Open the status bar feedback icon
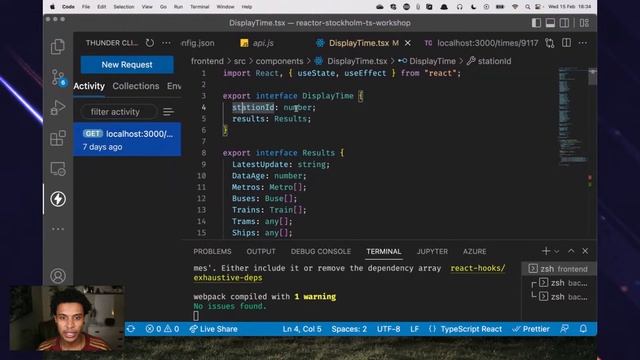Viewport: 640px width, 360px height. click(564, 329)
